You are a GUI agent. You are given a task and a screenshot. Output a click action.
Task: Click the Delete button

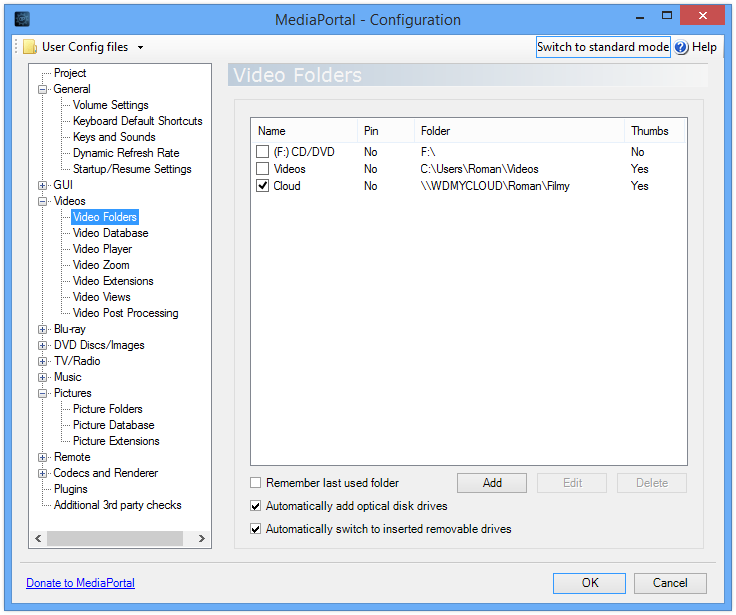pyautogui.click(x=652, y=483)
